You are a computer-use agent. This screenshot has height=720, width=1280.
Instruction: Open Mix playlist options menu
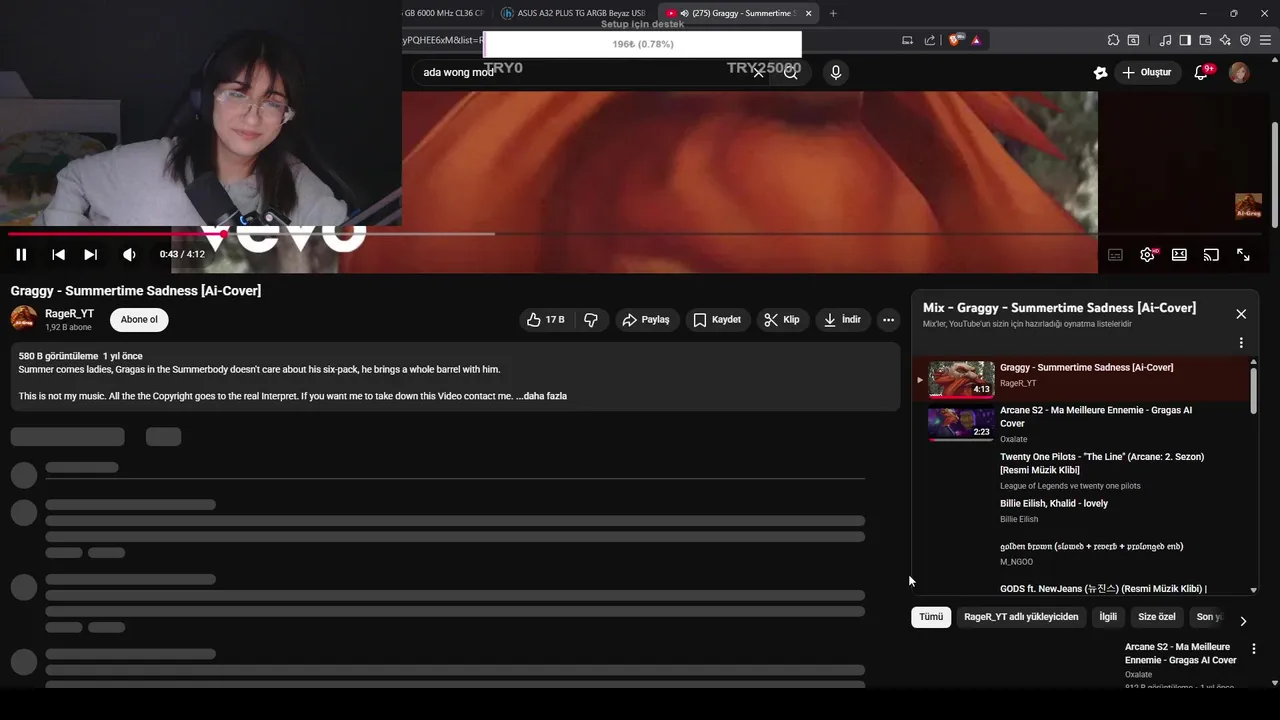point(1241,343)
